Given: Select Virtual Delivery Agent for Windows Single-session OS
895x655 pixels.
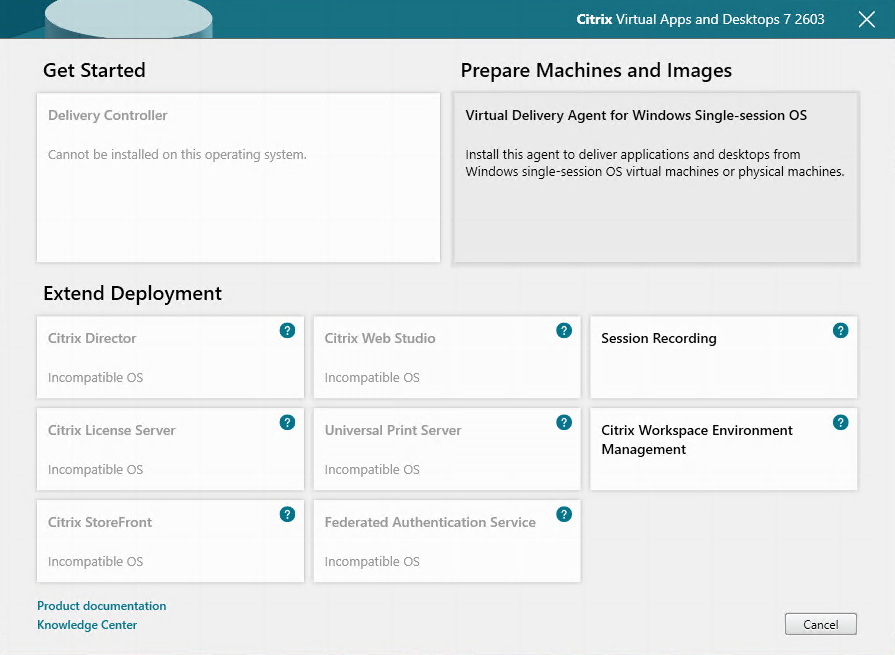Looking at the screenshot, I should (x=656, y=177).
